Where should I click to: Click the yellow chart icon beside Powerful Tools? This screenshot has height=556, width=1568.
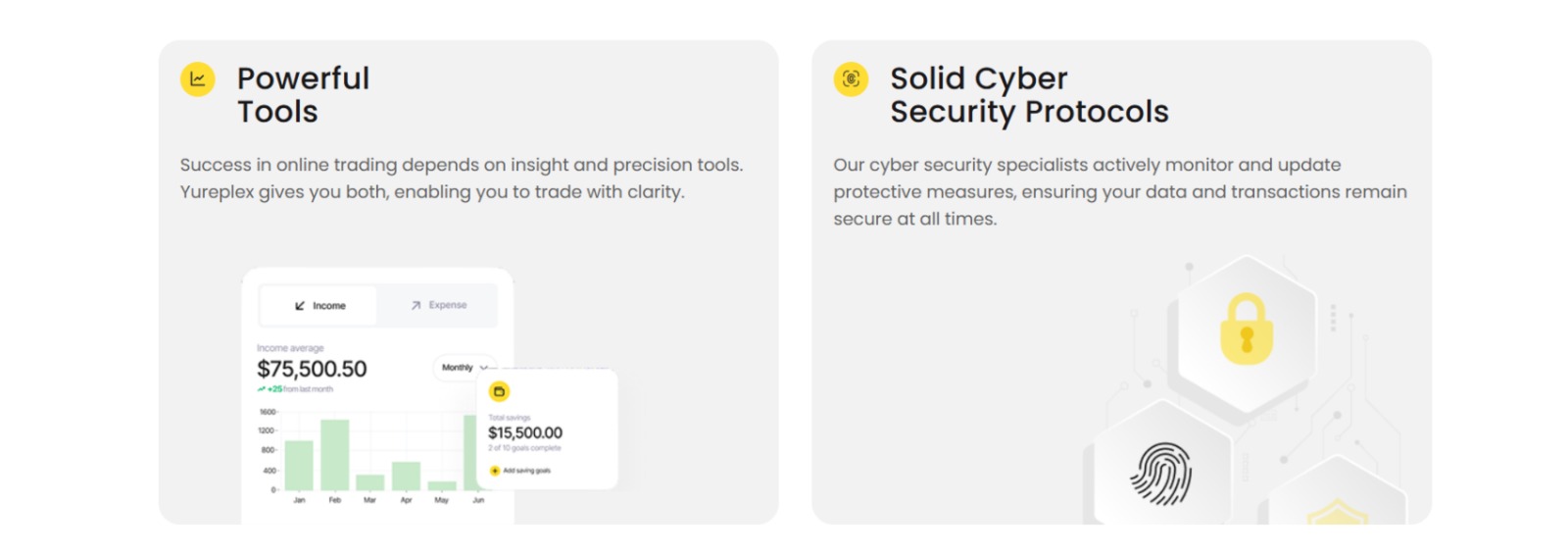[197, 79]
